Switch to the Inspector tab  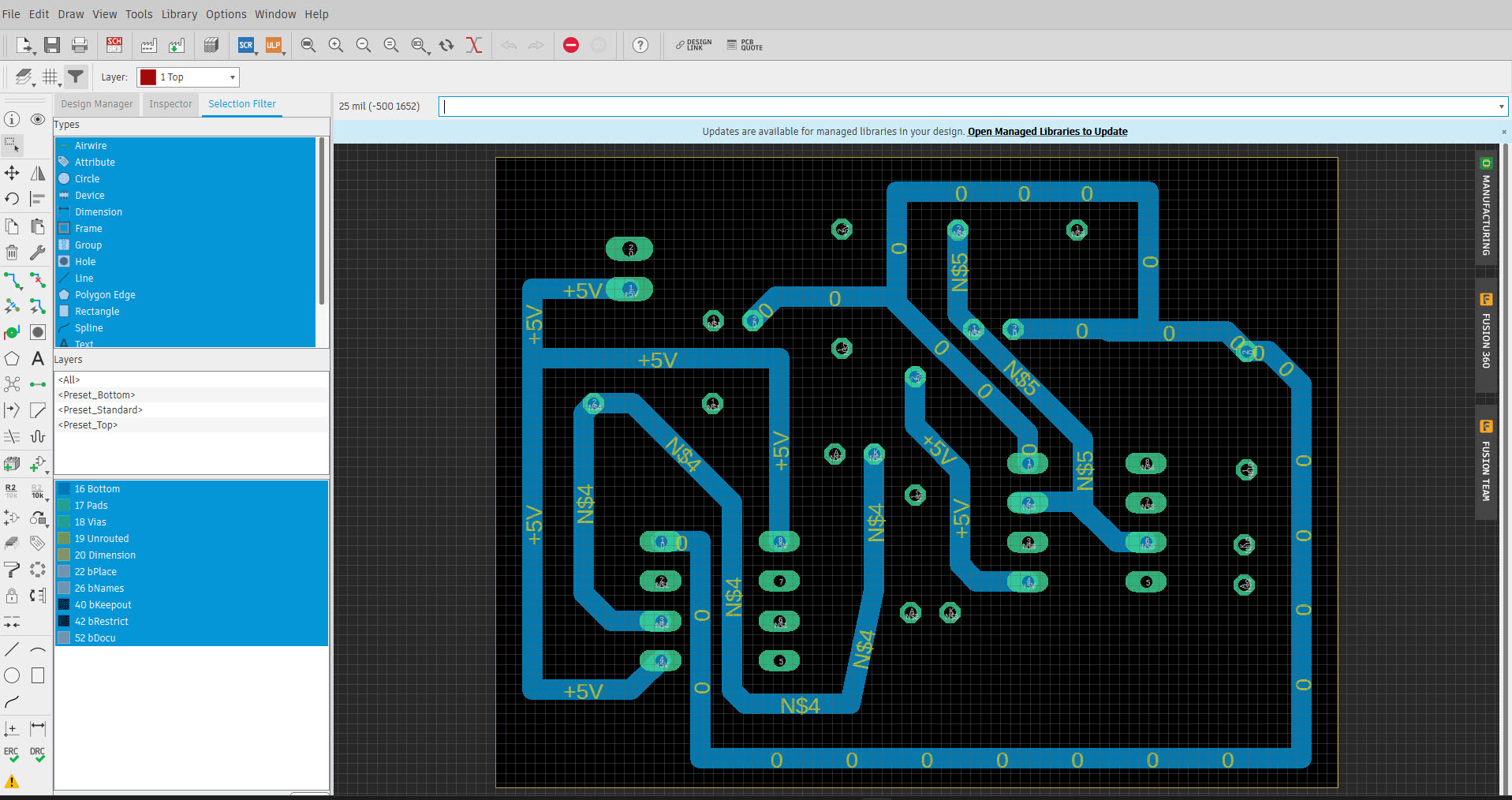170,104
